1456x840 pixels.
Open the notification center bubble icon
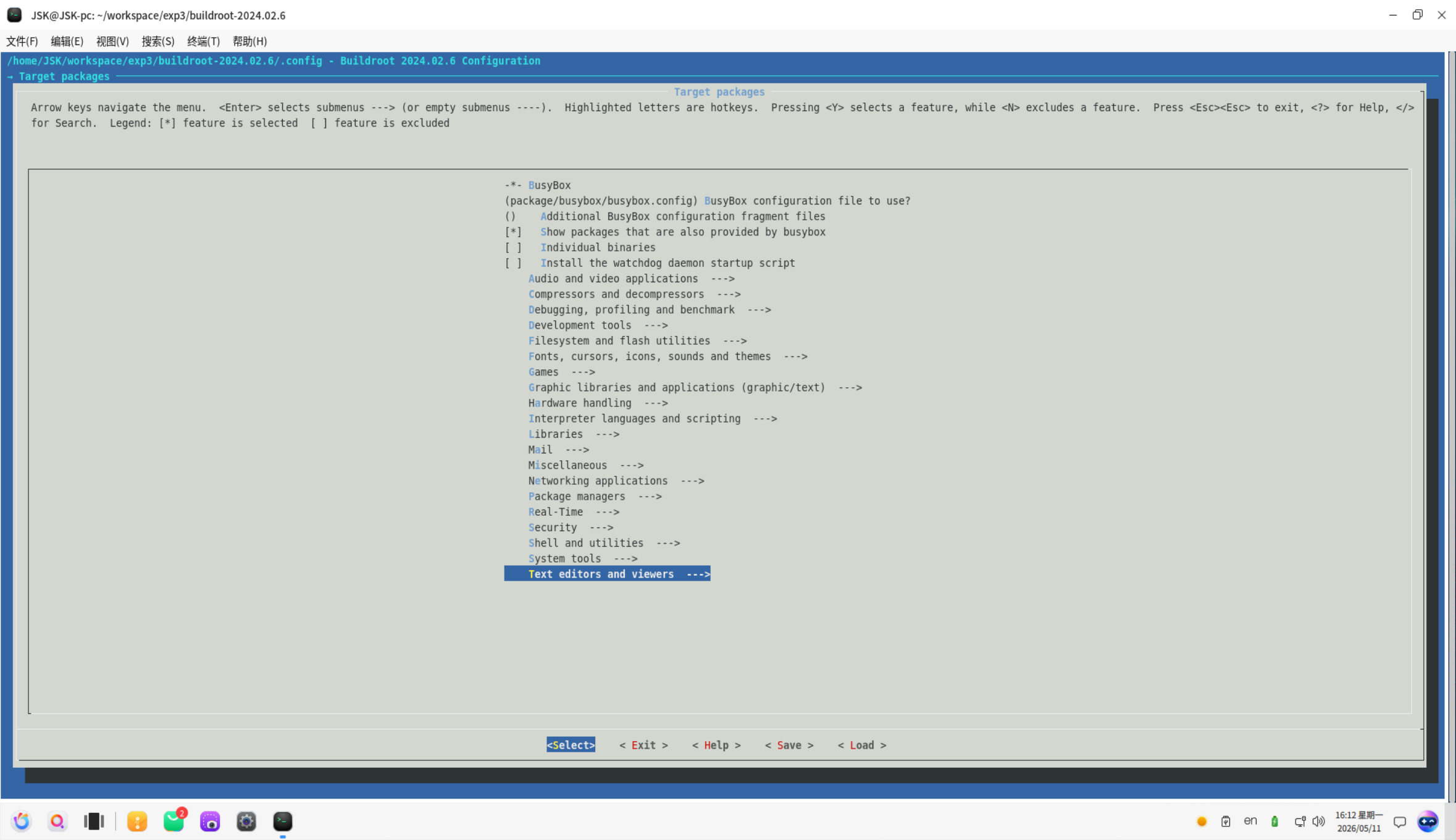1400,822
